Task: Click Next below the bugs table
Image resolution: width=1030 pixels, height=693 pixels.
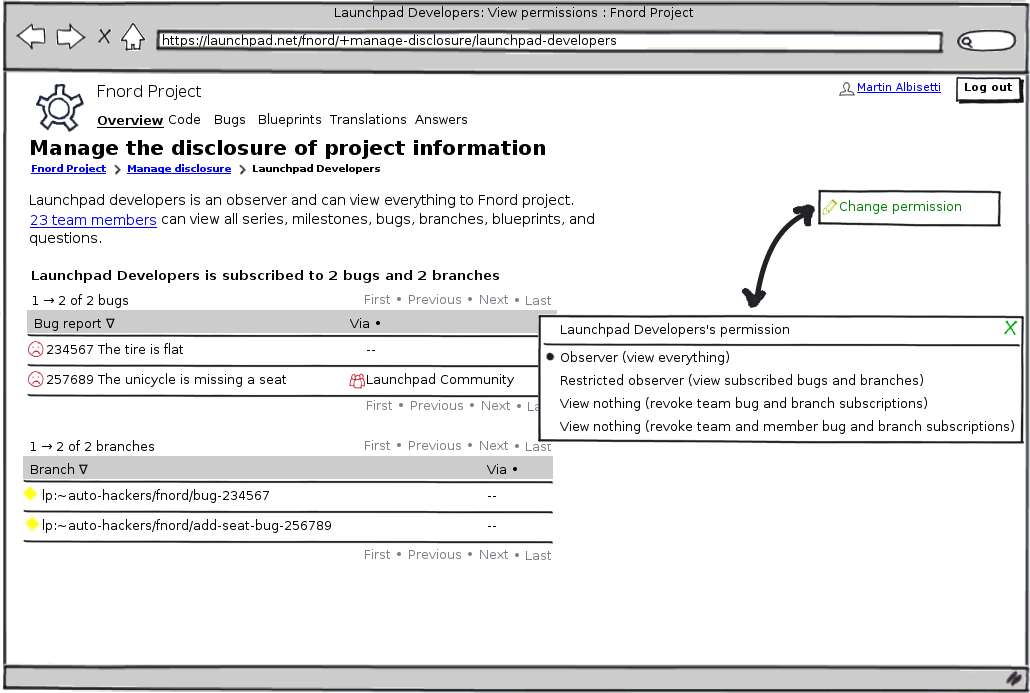Action: 495,406
